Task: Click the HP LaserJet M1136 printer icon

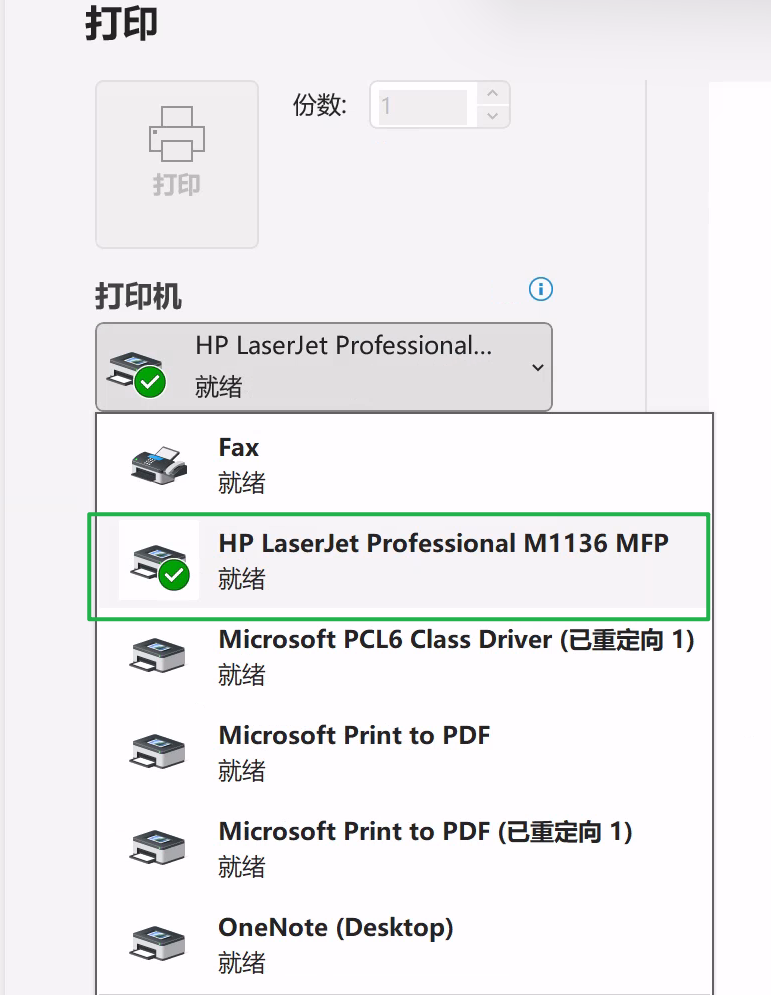Action: (159, 562)
